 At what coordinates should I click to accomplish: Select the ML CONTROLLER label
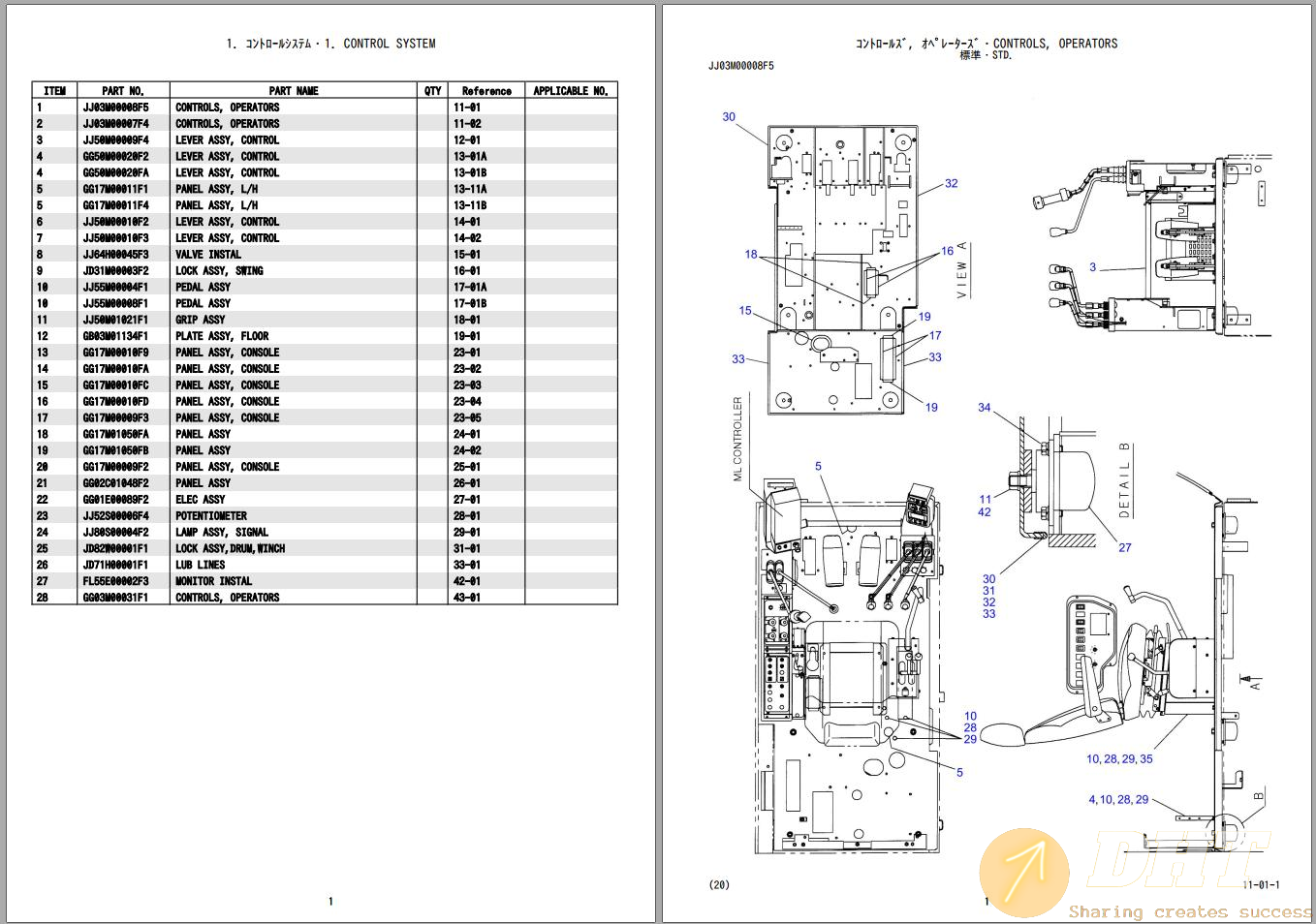(737, 439)
